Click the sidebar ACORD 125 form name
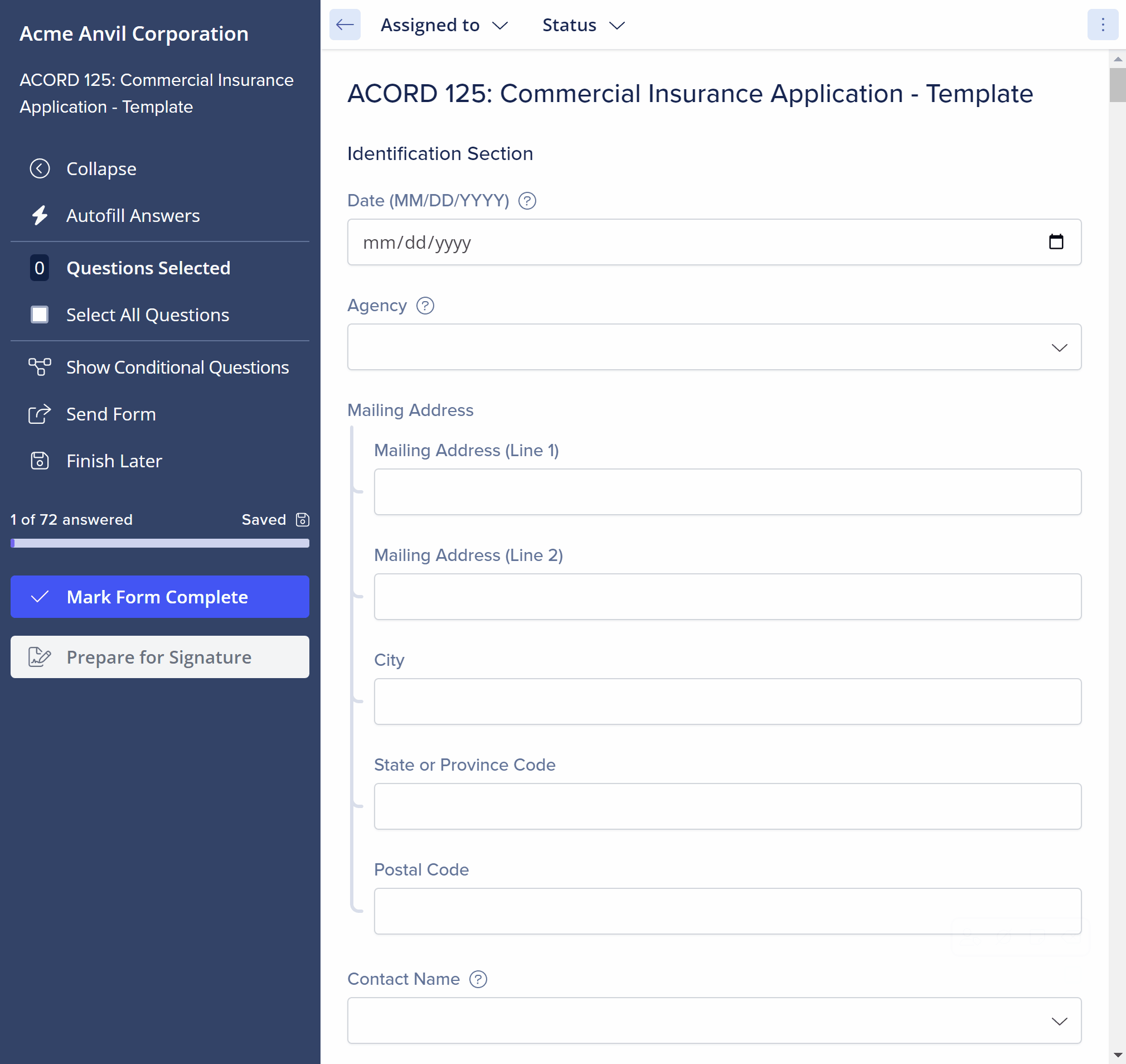The width and height of the screenshot is (1126, 1064). pyautogui.click(x=157, y=93)
